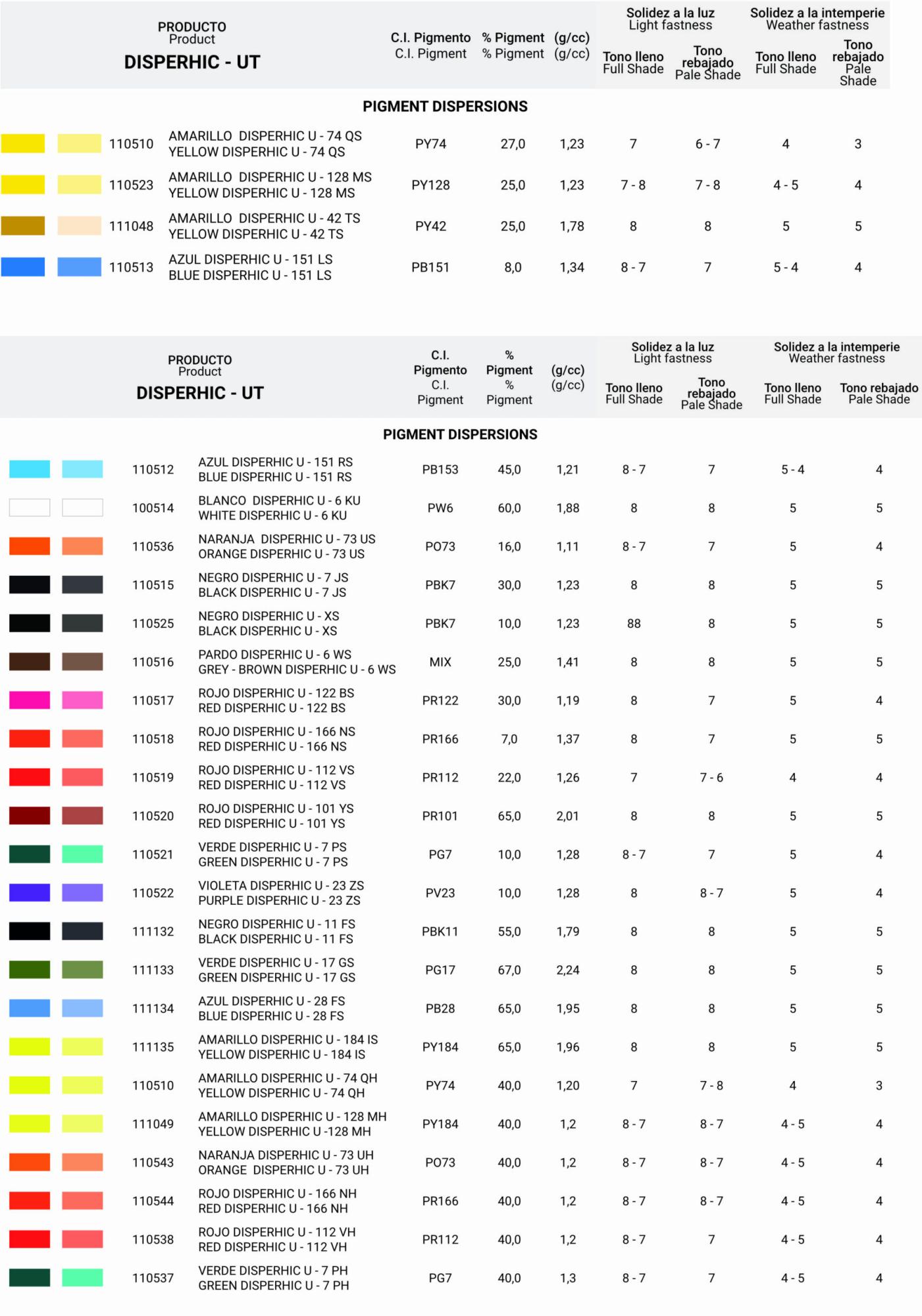This screenshot has height=1316, width=922.
Task: Select the density value 2,24
Action: 567,970
